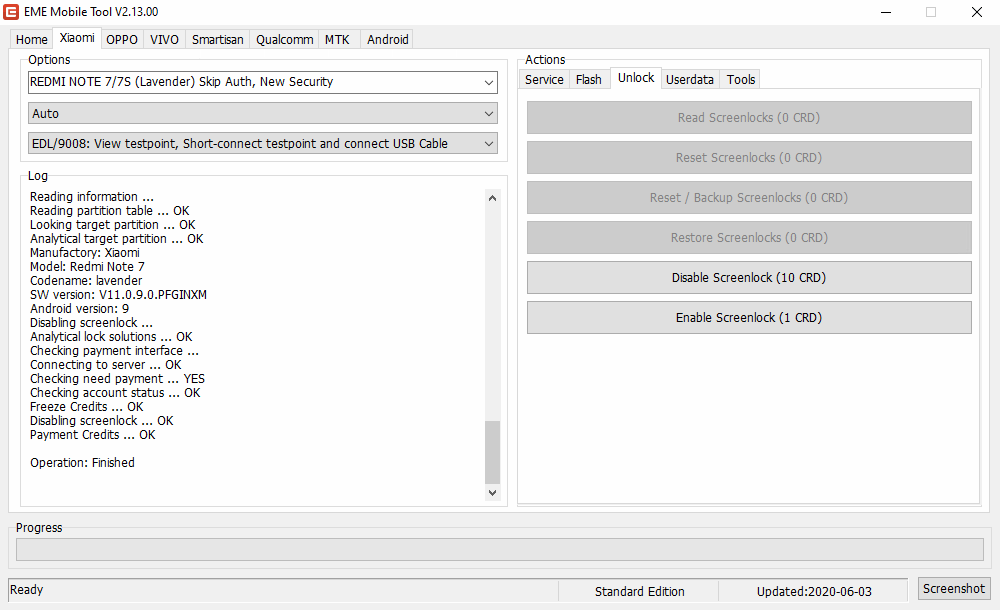Viewport: 1000px width, 610px height.
Task: Click Enable Screenlock (1 CRD) button
Action: coord(749,318)
